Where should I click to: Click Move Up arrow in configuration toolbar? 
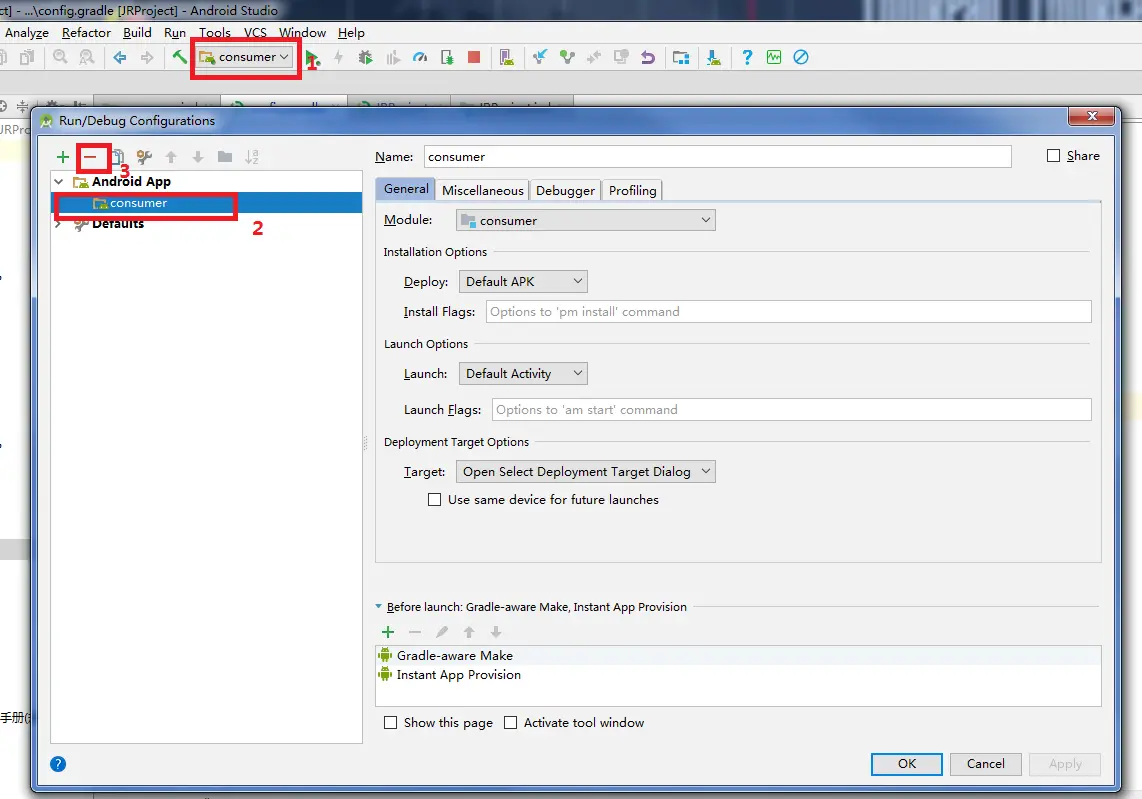click(x=171, y=157)
